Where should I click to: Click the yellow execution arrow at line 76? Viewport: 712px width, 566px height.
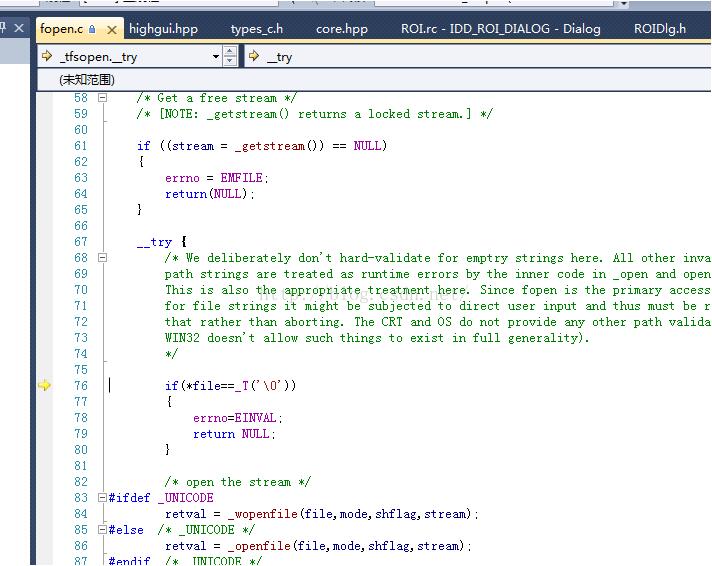(44, 385)
